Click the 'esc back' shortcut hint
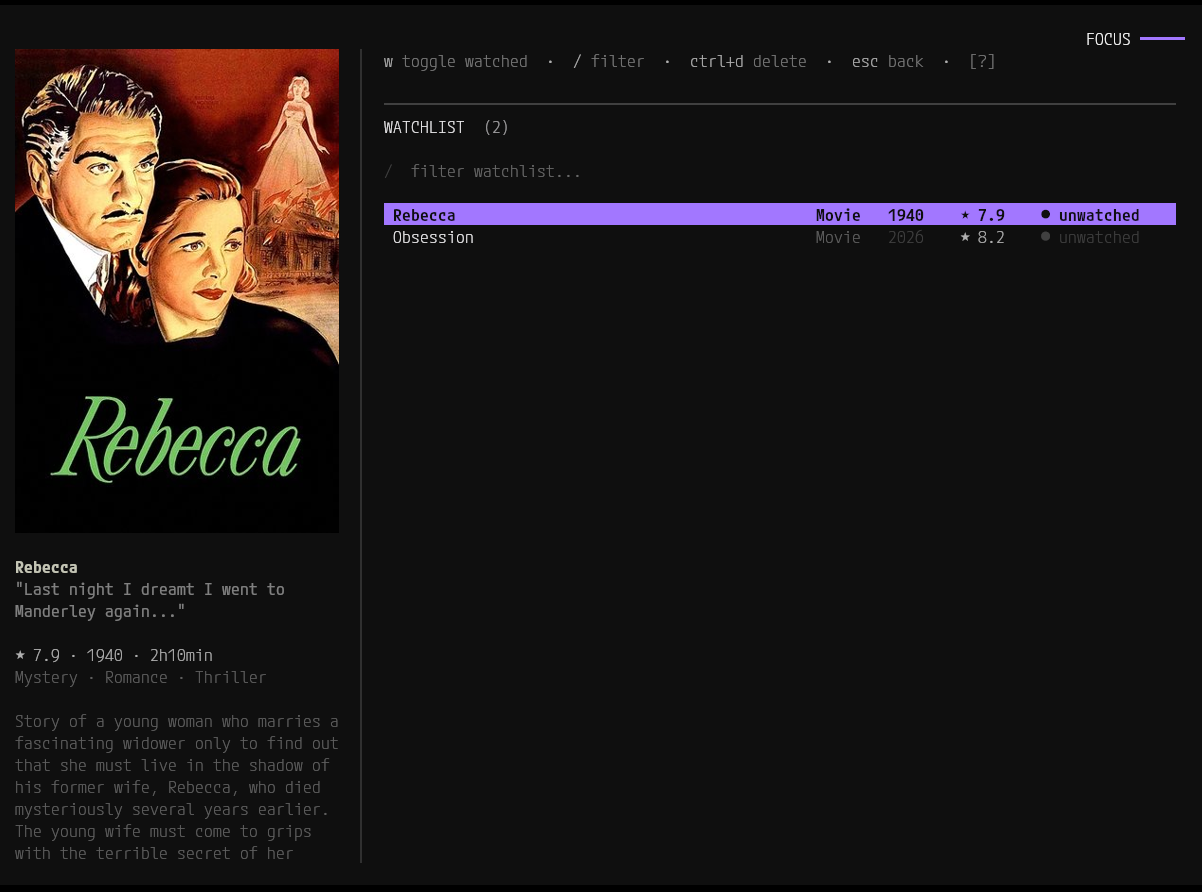 (x=888, y=62)
